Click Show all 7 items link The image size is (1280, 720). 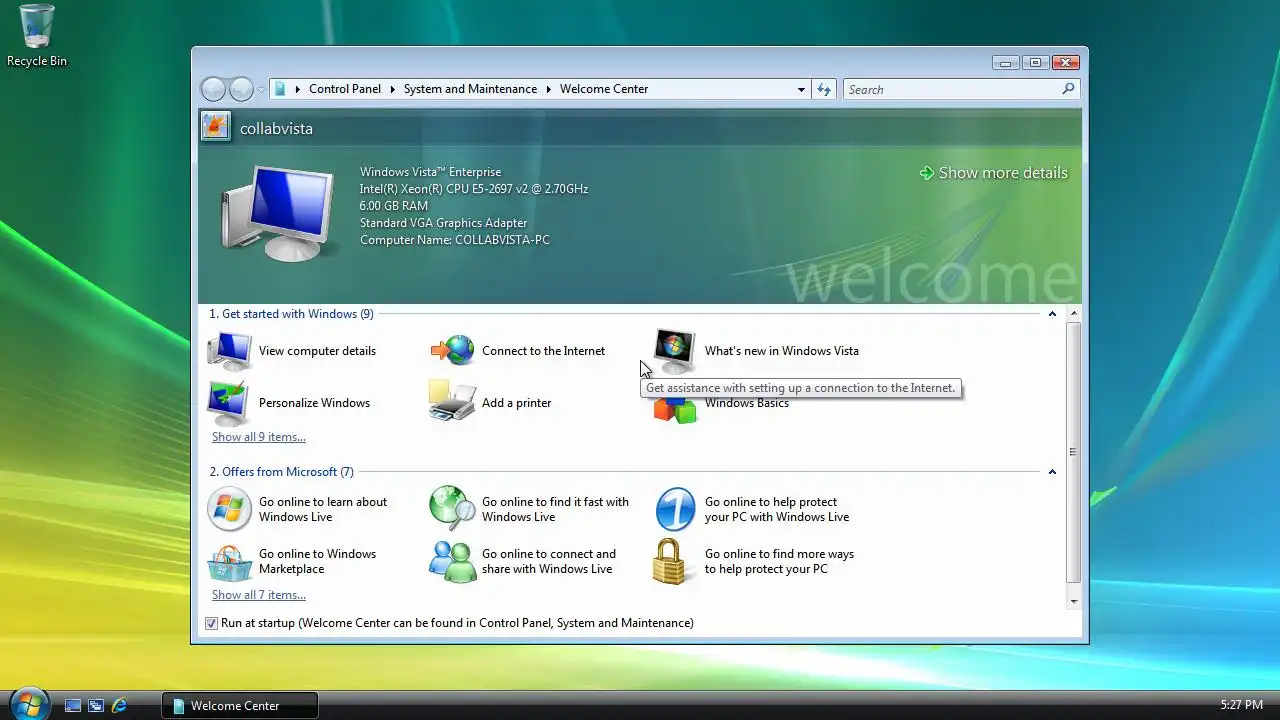(259, 595)
